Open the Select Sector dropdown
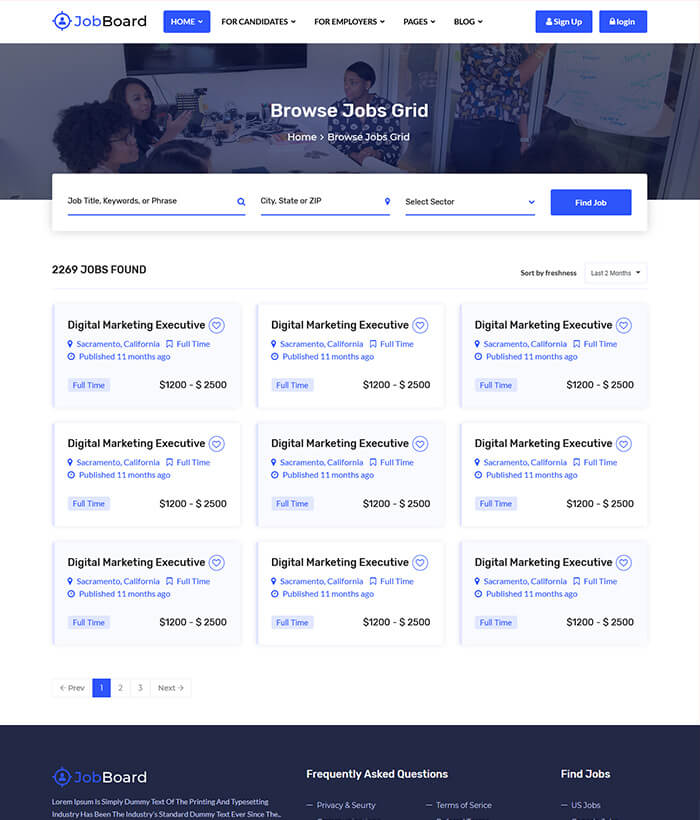The width and height of the screenshot is (700, 820). click(x=470, y=202)
